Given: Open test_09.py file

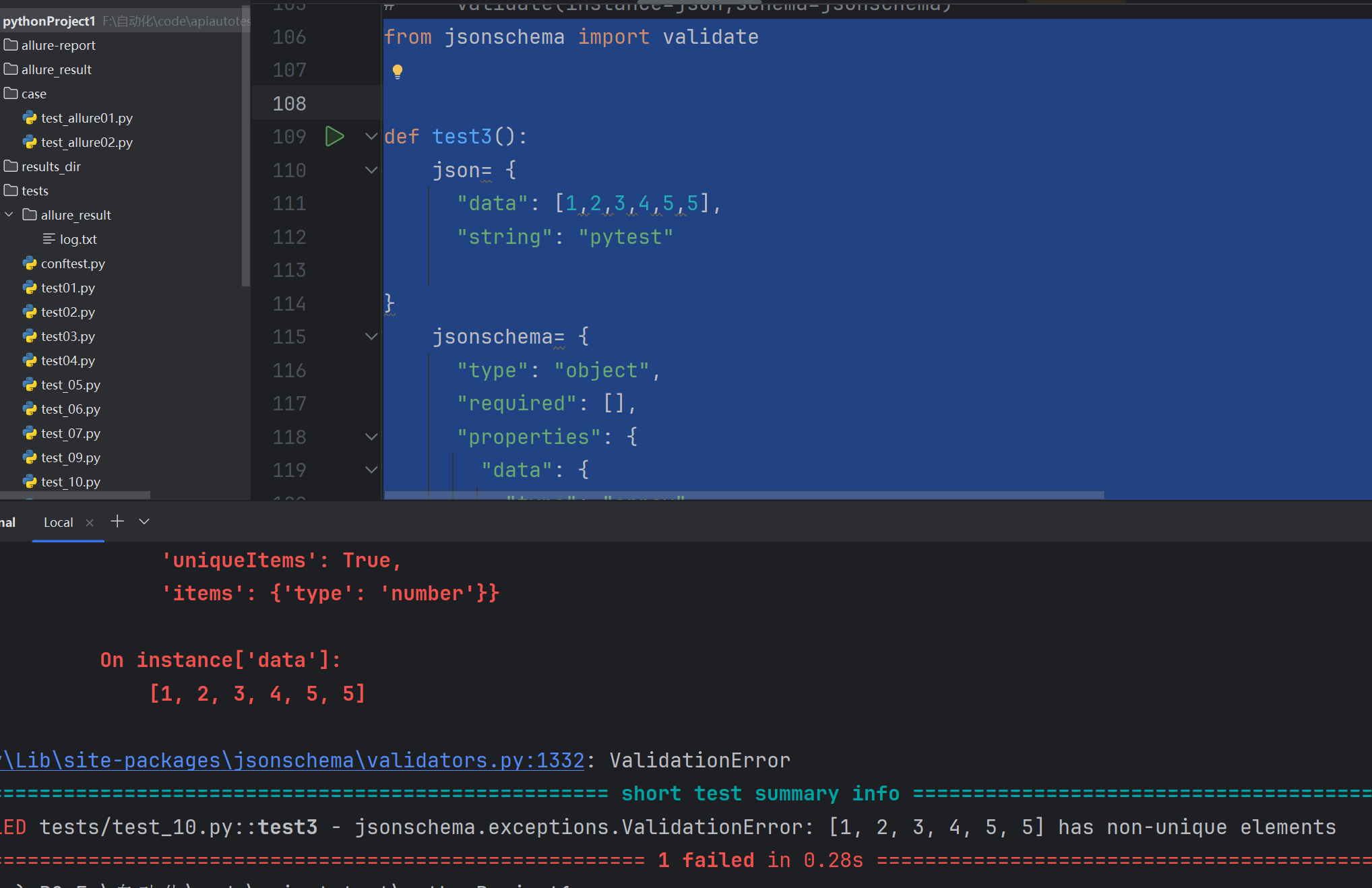Looking at the screenshot, I should [70, 457].
